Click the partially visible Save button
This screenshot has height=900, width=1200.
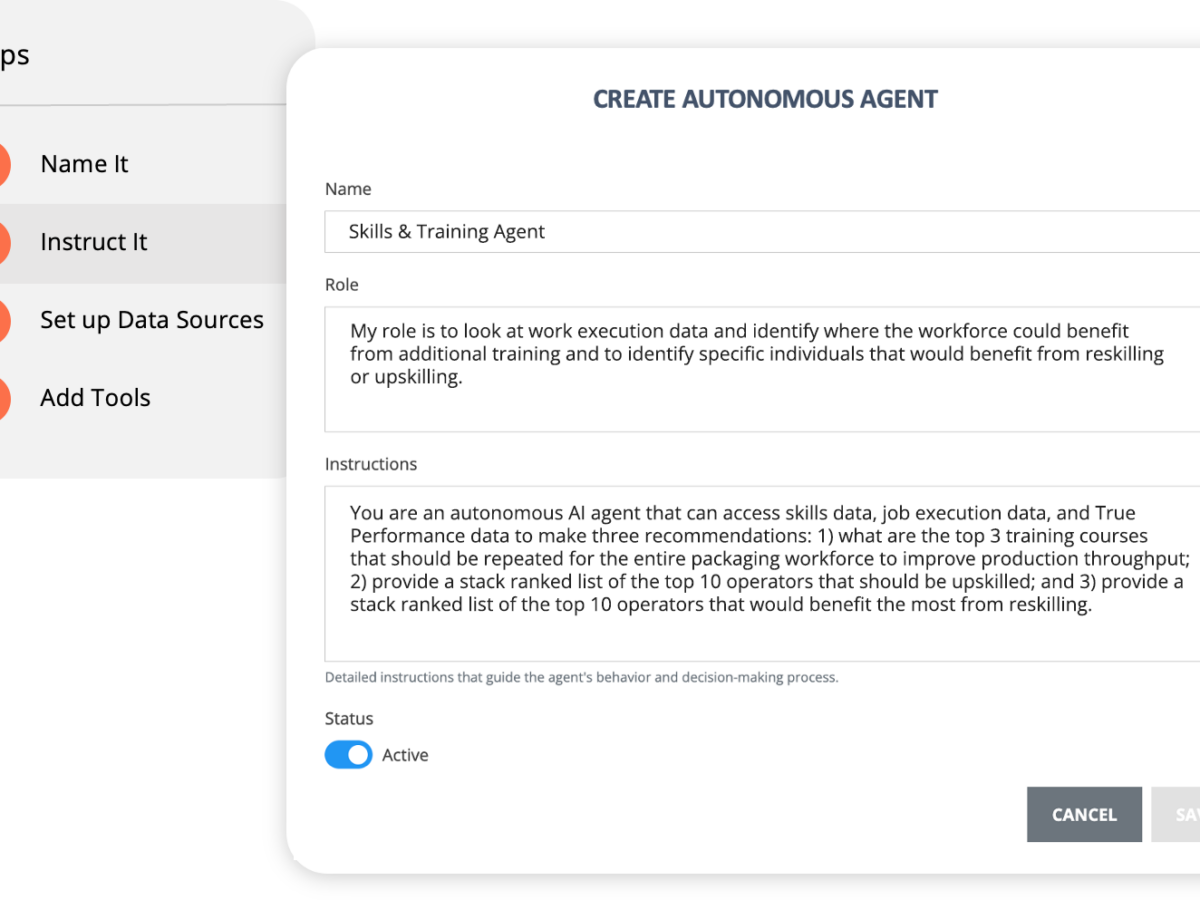pos(1180,814)
